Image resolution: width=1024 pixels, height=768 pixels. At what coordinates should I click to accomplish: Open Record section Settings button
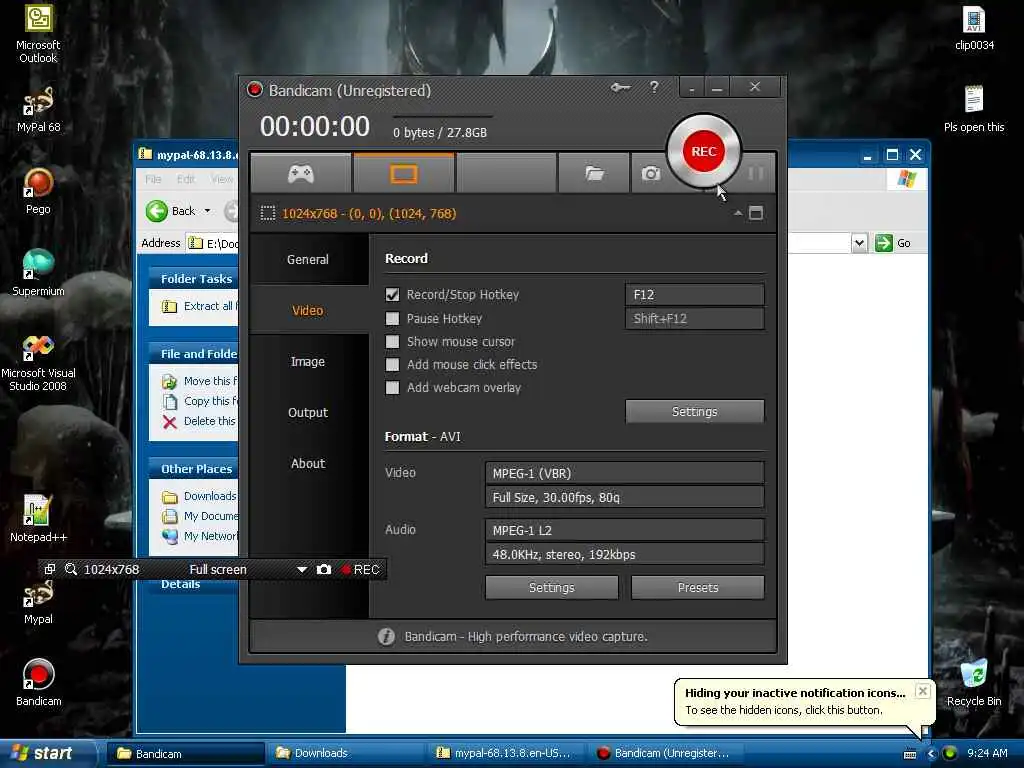coord(694,411)
